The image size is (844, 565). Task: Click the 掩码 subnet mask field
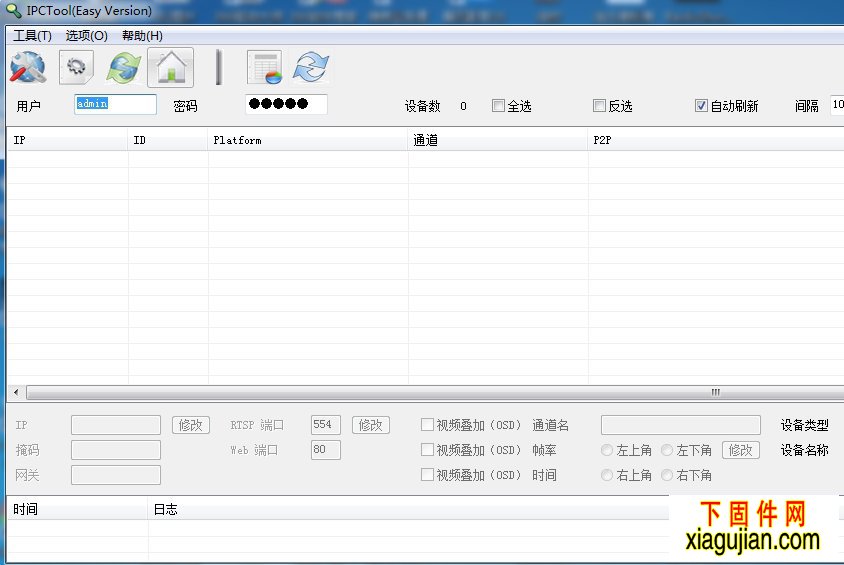[116, 450]
